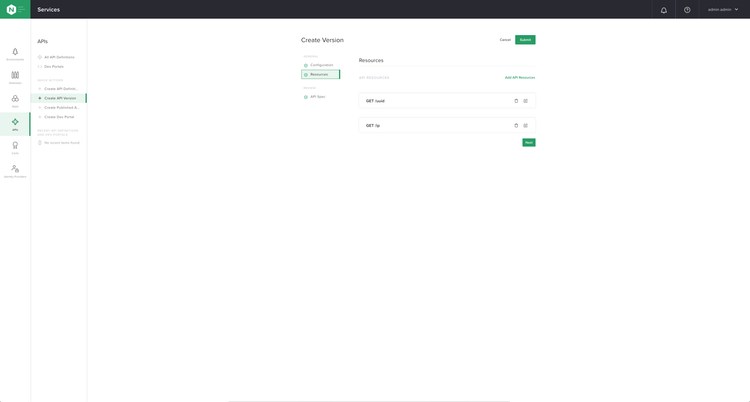Click the Next button
The height and width of the screenshot is (402, 750).
pyautogui.click(x=529, y=143)
